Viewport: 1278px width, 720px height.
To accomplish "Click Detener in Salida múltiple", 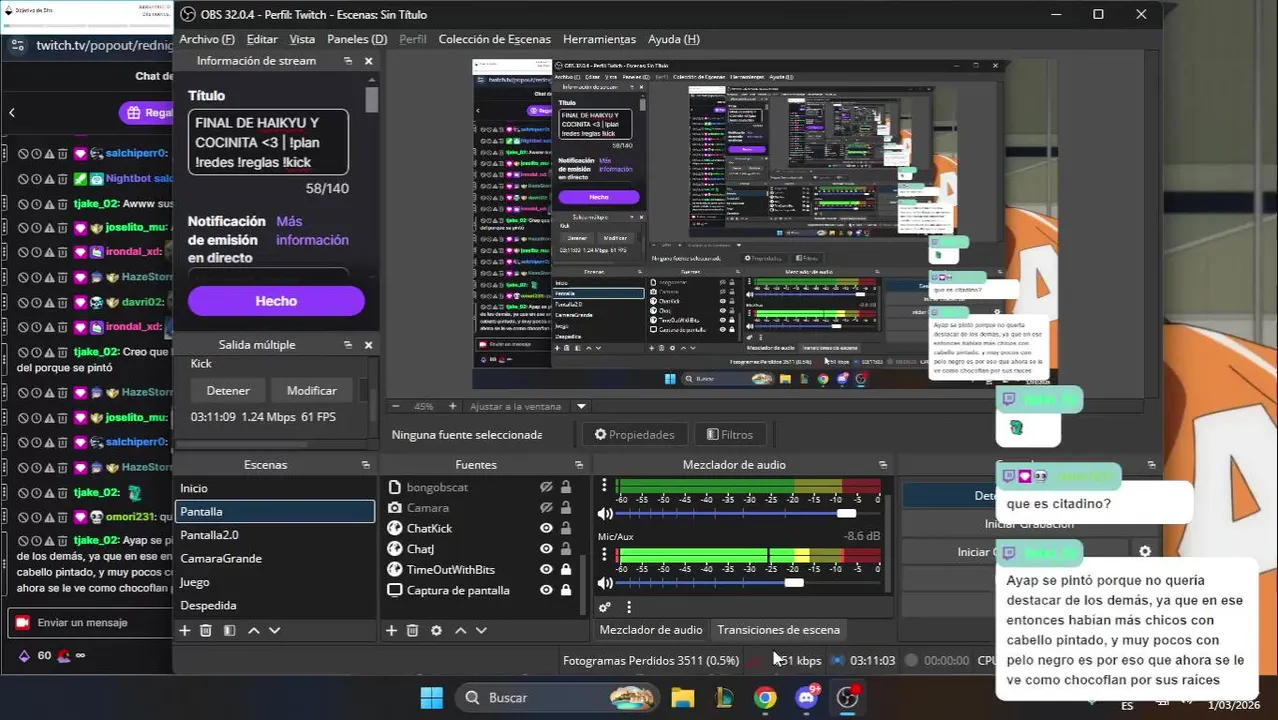I will 228,391.
